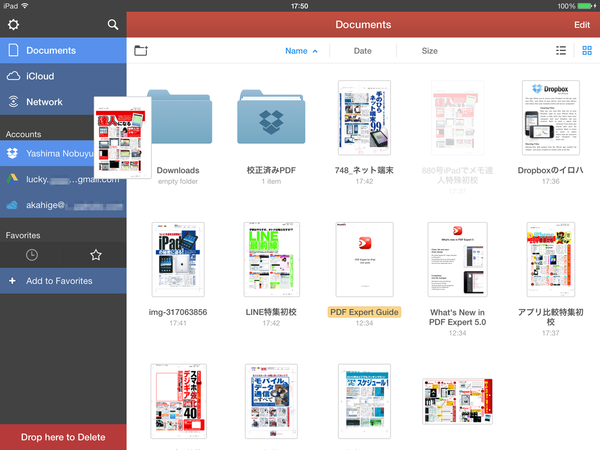Open the アプリ比較特集初校 thumbnail
The height and width of the screenshot is (450, 600).
click(551, 259)
